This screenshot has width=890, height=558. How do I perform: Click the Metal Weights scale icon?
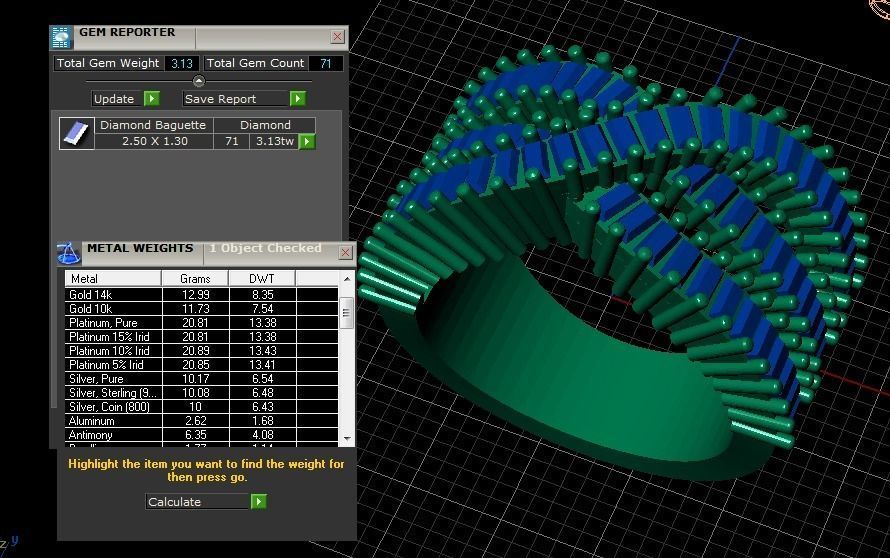[x=69, y=254]
